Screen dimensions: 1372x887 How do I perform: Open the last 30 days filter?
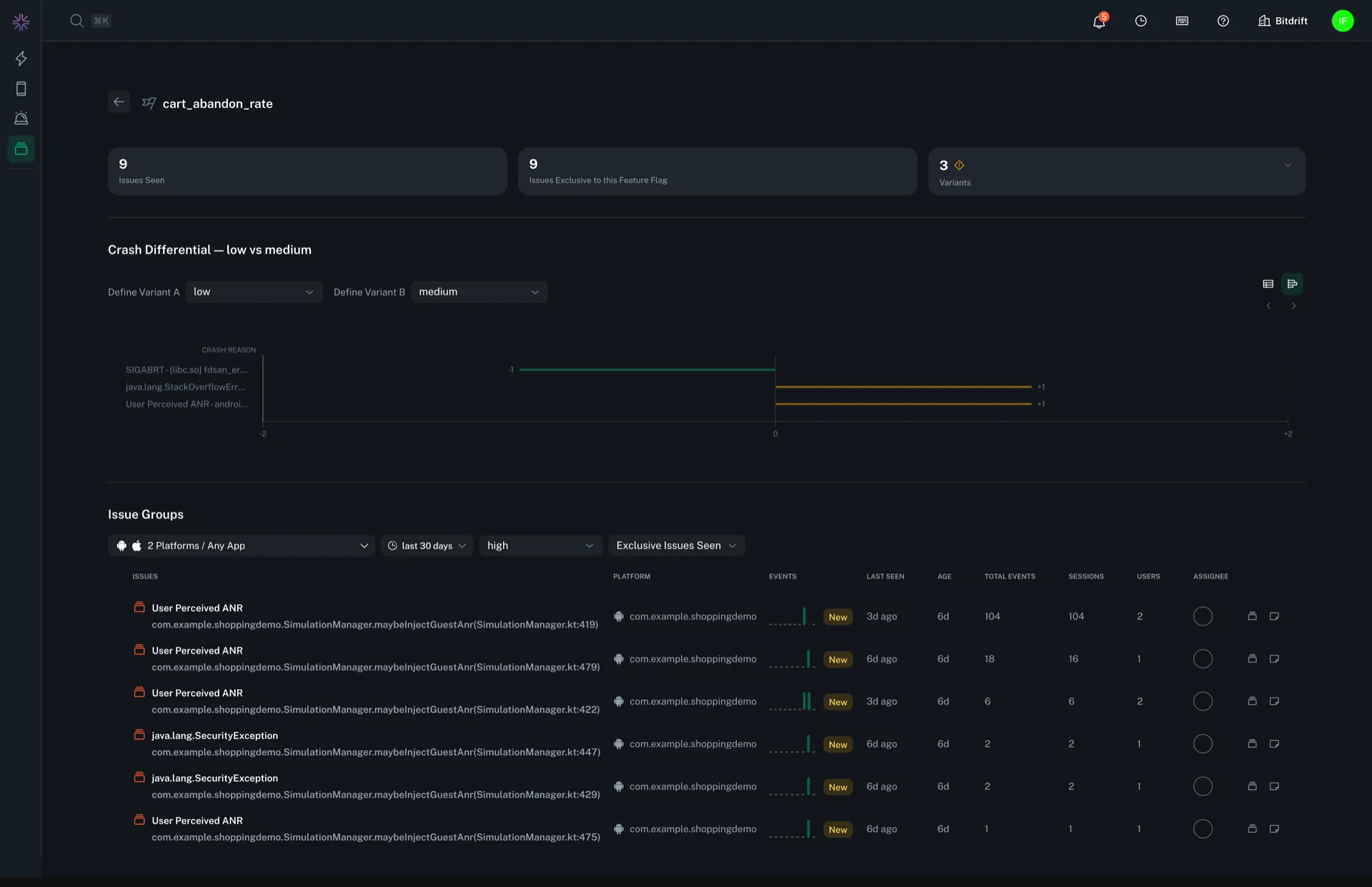tap(427, 546)
